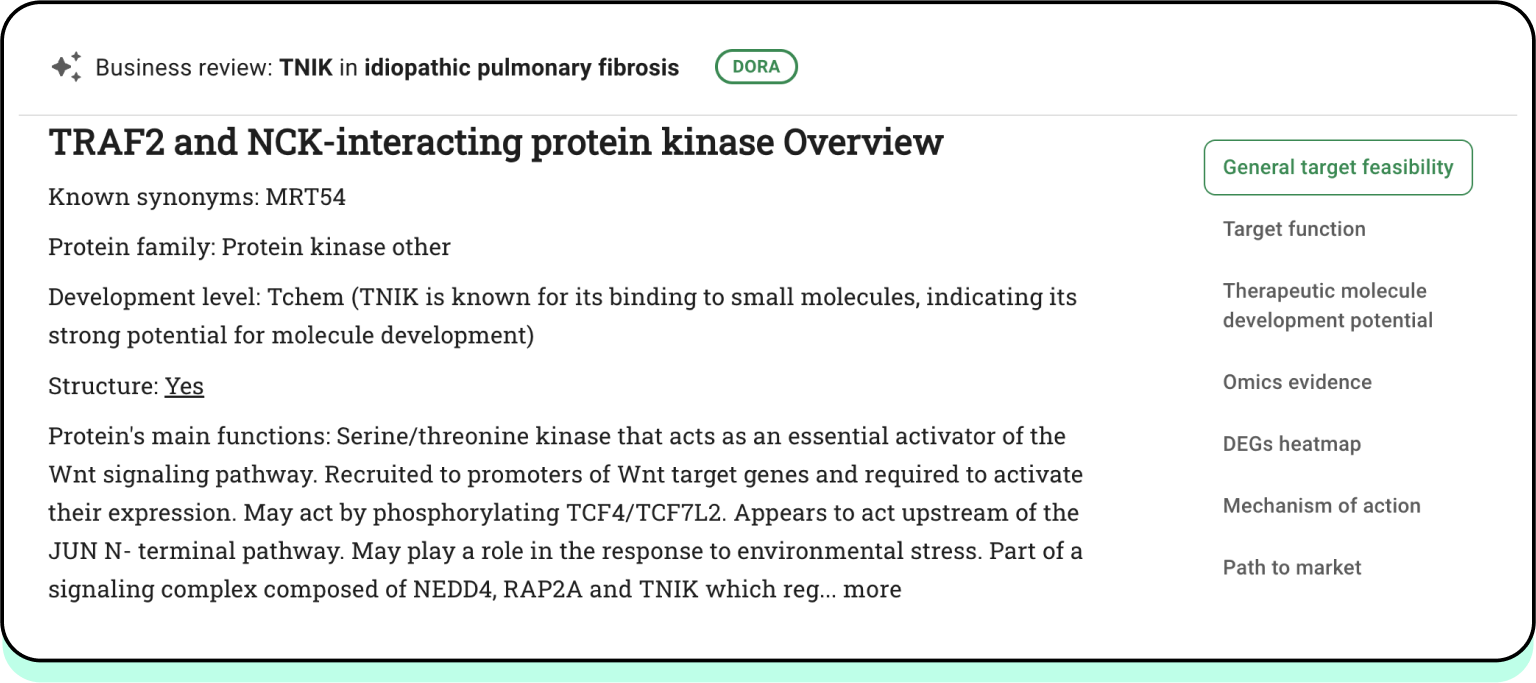Go to the Target function section
The image size is (1536, 683).
pyautogui.click(x=1293, y=229)
